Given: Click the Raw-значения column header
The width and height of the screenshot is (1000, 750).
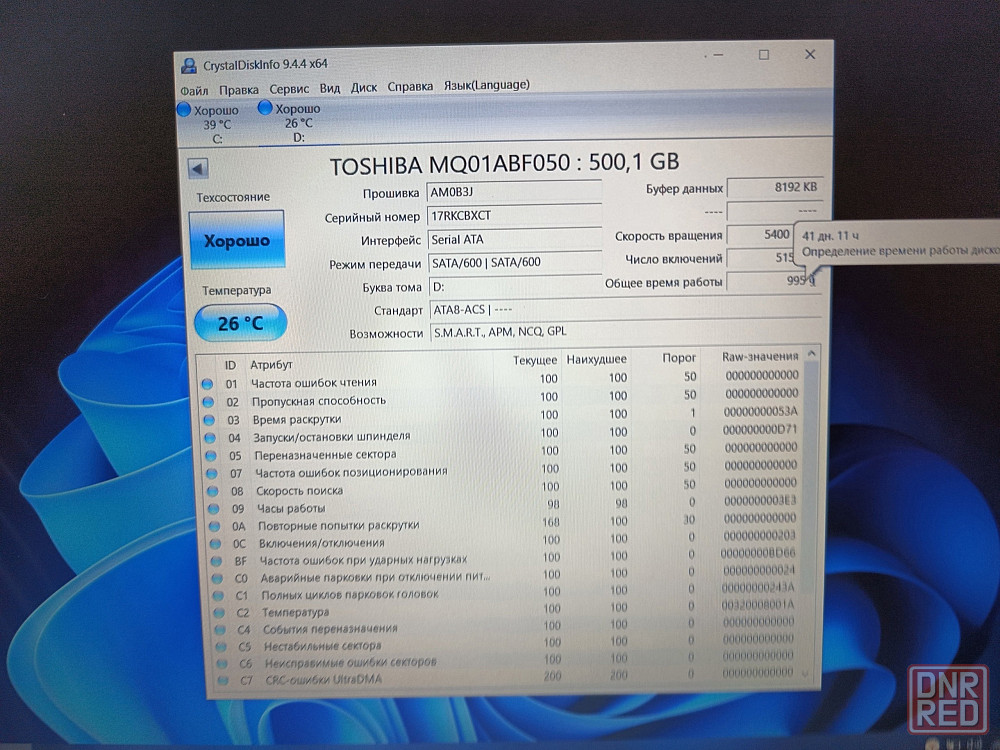Looking at the screenshot, I should point(759,356).
